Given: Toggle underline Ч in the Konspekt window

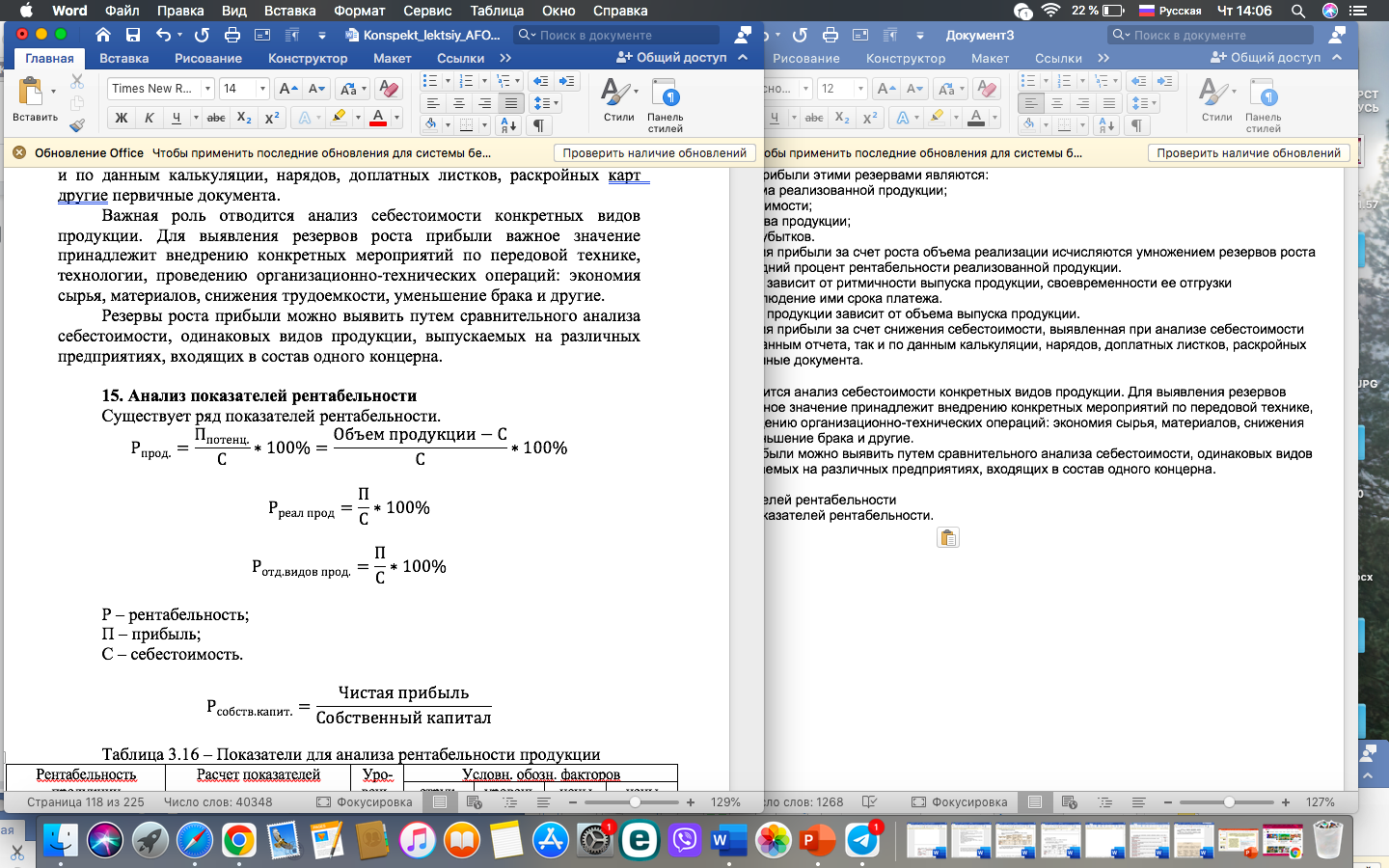Looking at the screenshot, I should point(177,118).
